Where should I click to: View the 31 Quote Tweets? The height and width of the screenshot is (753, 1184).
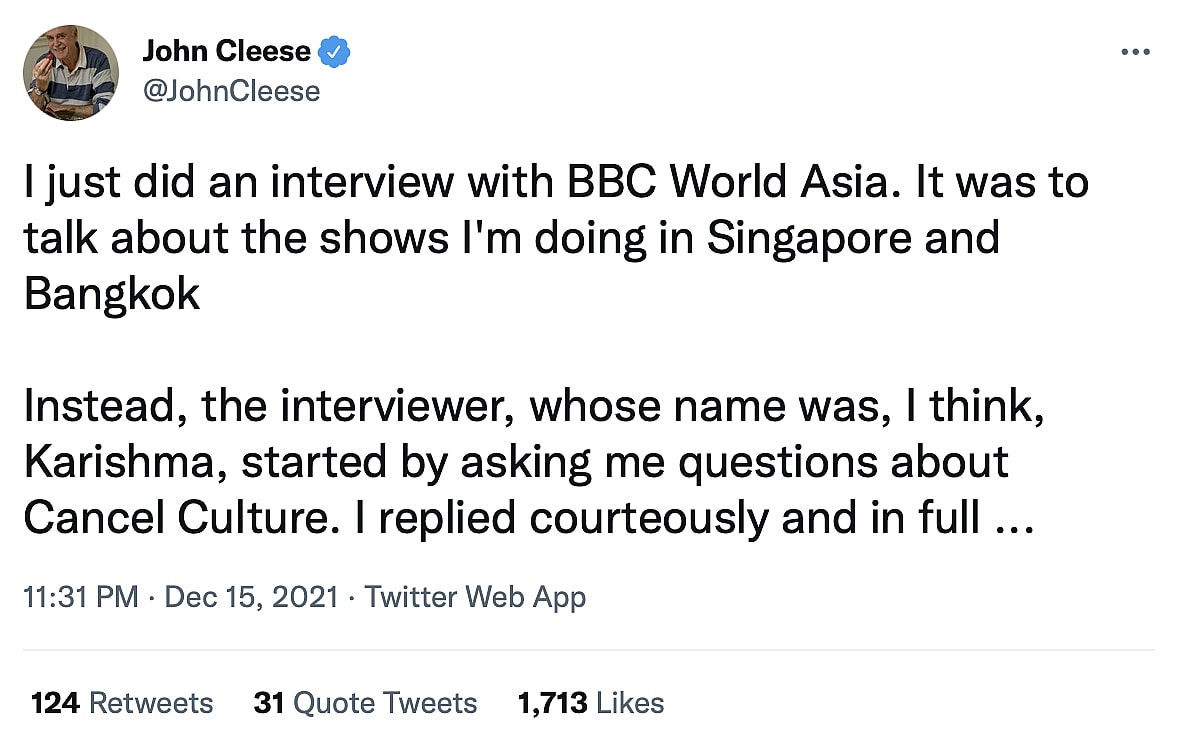(365, 703)
